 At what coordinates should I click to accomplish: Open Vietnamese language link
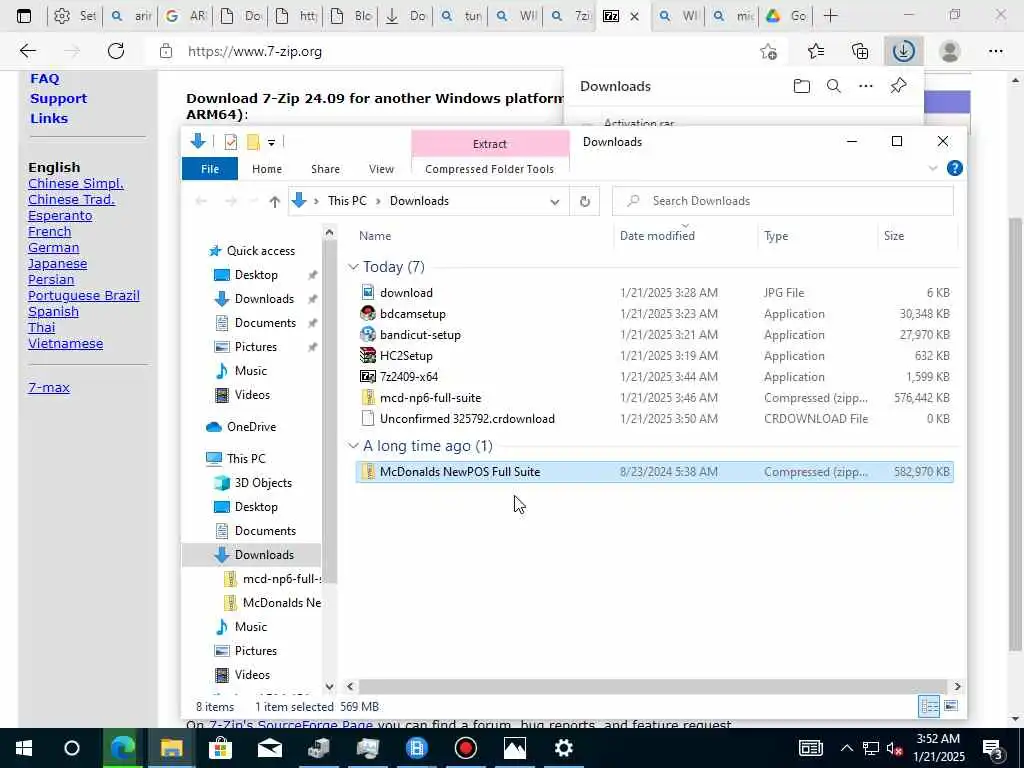coord(65,344)
